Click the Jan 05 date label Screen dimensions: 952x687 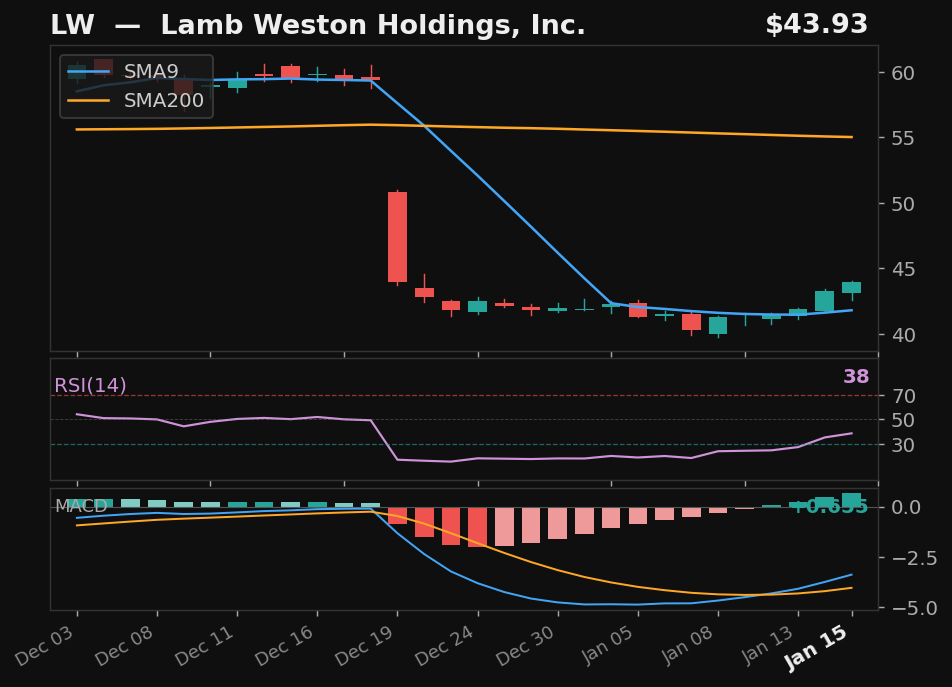[607, 646]
